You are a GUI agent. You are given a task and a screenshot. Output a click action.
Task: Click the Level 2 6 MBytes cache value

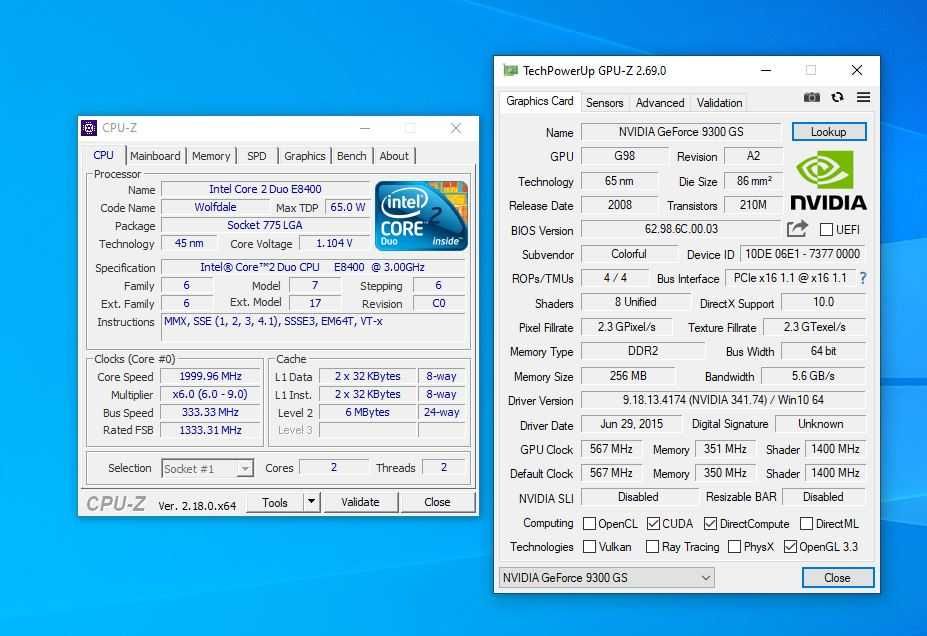pyautogui.click(x=368, y=413)
